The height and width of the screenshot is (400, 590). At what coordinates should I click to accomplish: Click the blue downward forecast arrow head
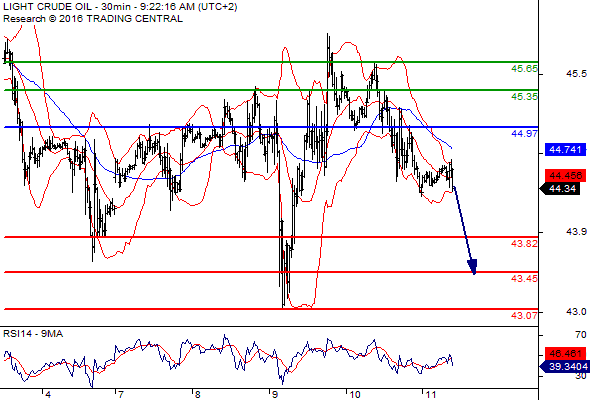click(x=473, y=267)
